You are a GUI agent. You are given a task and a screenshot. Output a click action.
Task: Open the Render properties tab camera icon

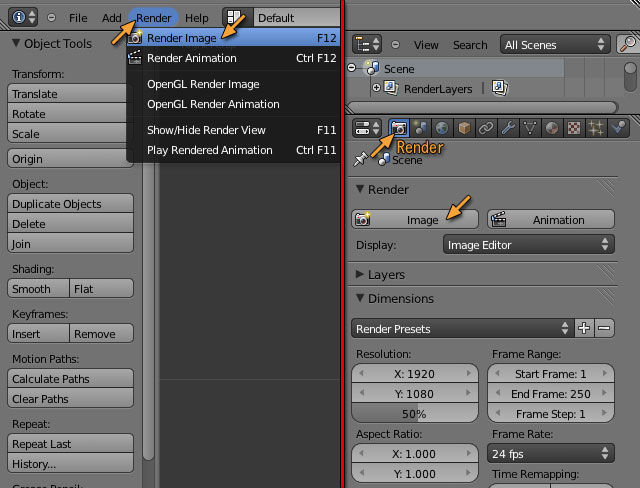(399, 128)
